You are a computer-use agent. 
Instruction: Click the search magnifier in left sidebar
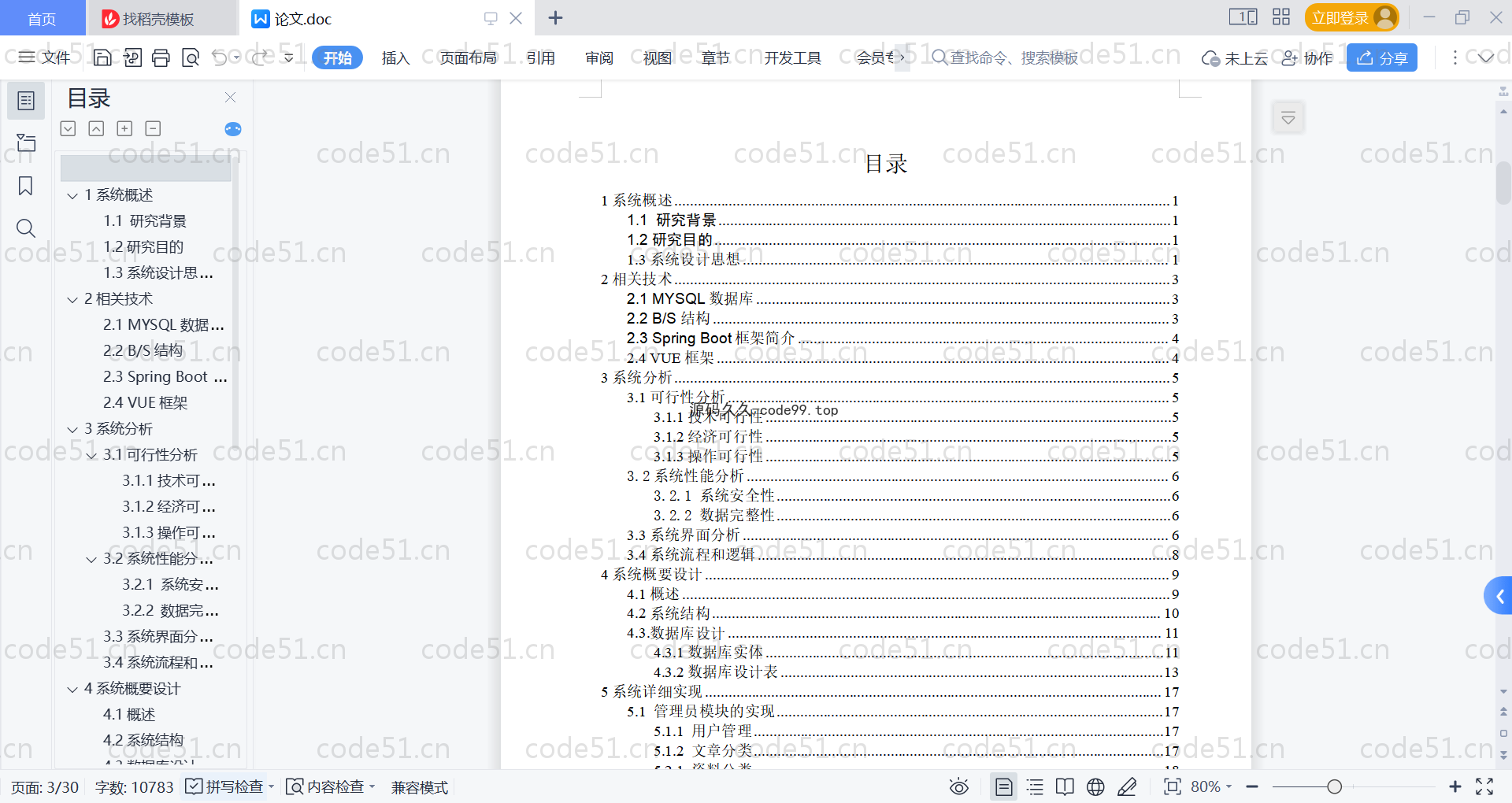click(26, 228)
